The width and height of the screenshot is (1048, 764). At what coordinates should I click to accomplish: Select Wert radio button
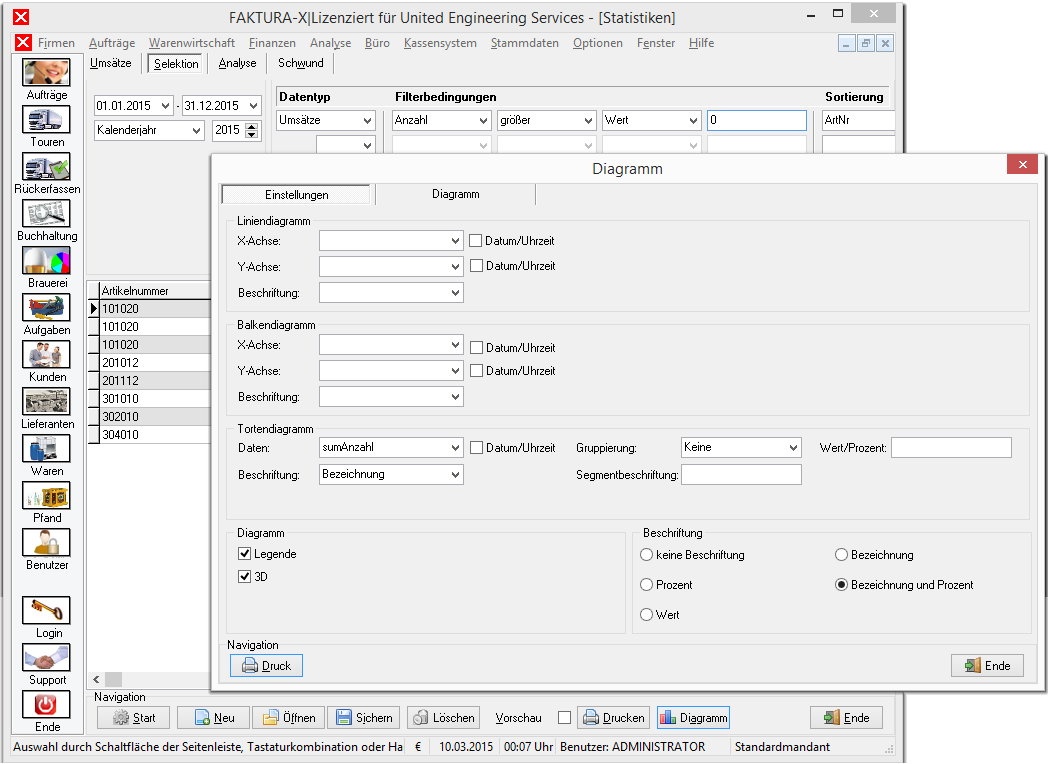(646, 614)
